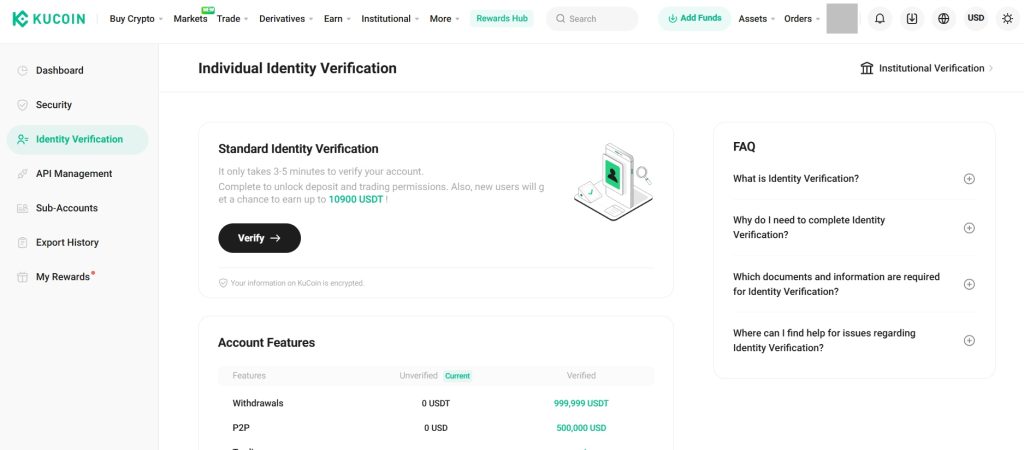The height and width of the screenshot is (450, 1024).
Task: Open the Earn dropdown menu
Action: pyautogui.click(x=337, y=19)
